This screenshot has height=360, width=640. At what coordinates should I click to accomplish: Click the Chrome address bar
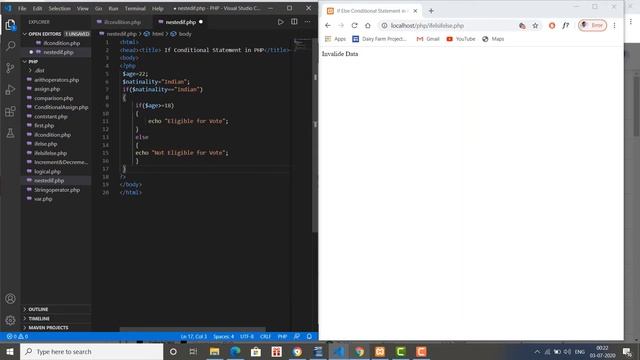point(447,26)
